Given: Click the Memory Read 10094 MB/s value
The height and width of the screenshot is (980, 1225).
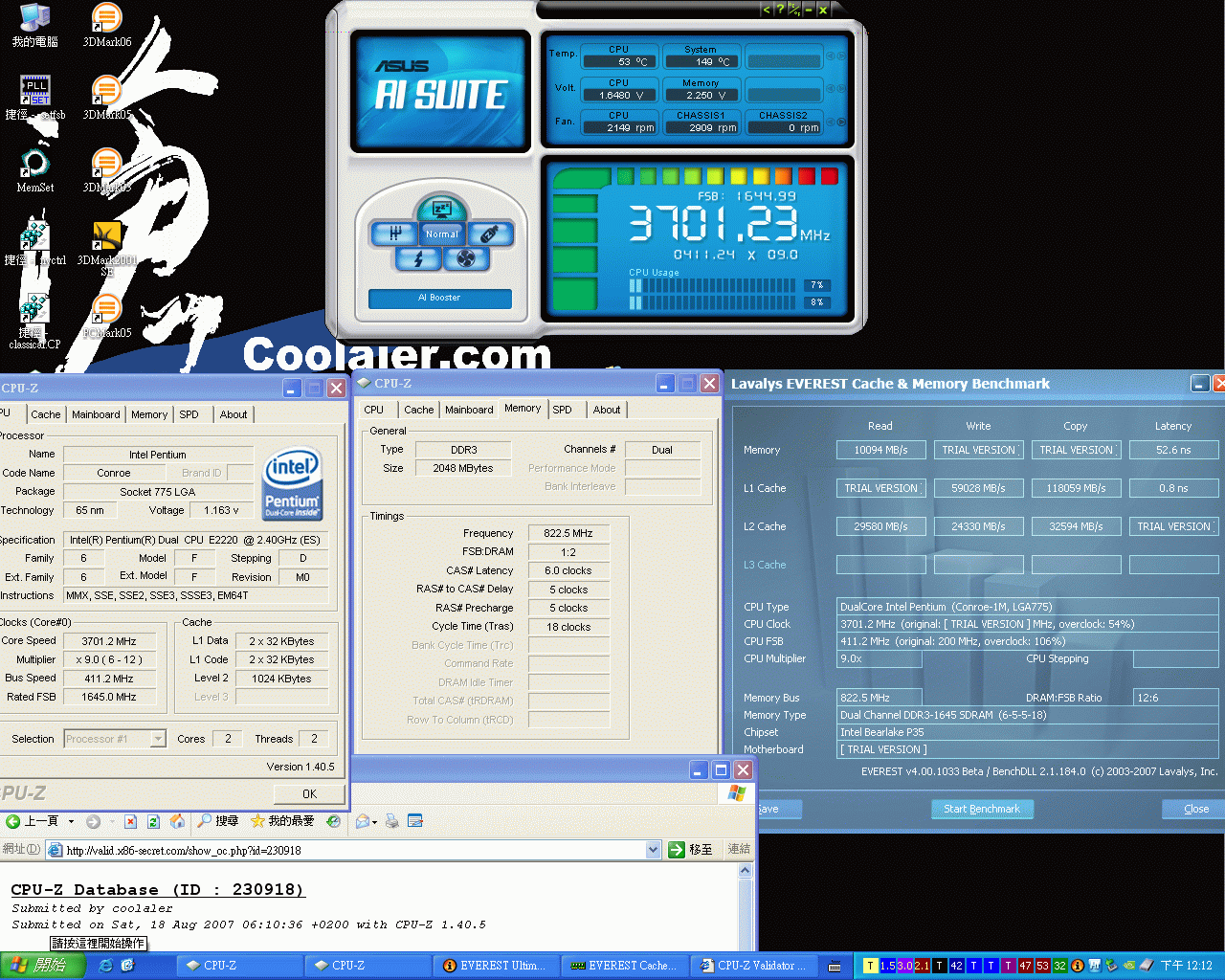Looking at the screenshot, I should click(x=880, y=450).
